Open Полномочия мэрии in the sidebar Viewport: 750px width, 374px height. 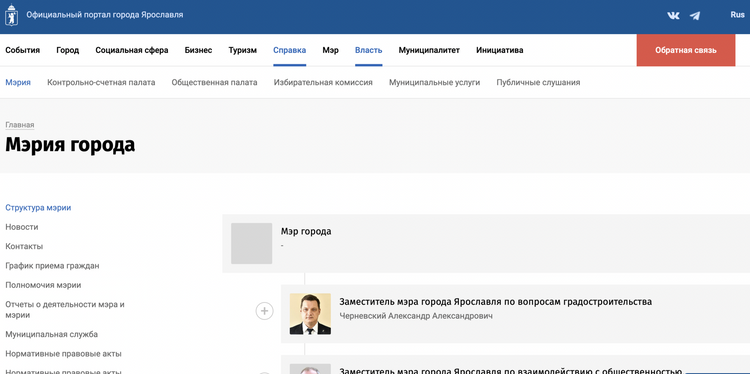(43, 285)
